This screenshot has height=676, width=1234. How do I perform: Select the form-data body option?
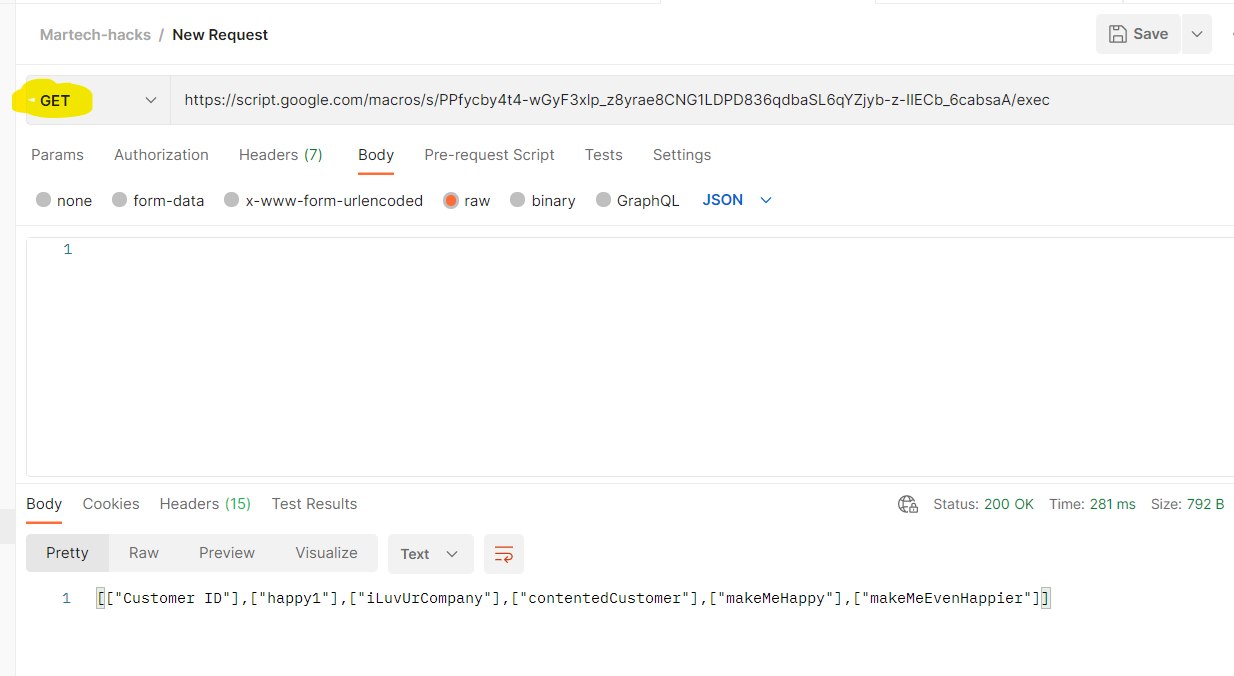158,200
